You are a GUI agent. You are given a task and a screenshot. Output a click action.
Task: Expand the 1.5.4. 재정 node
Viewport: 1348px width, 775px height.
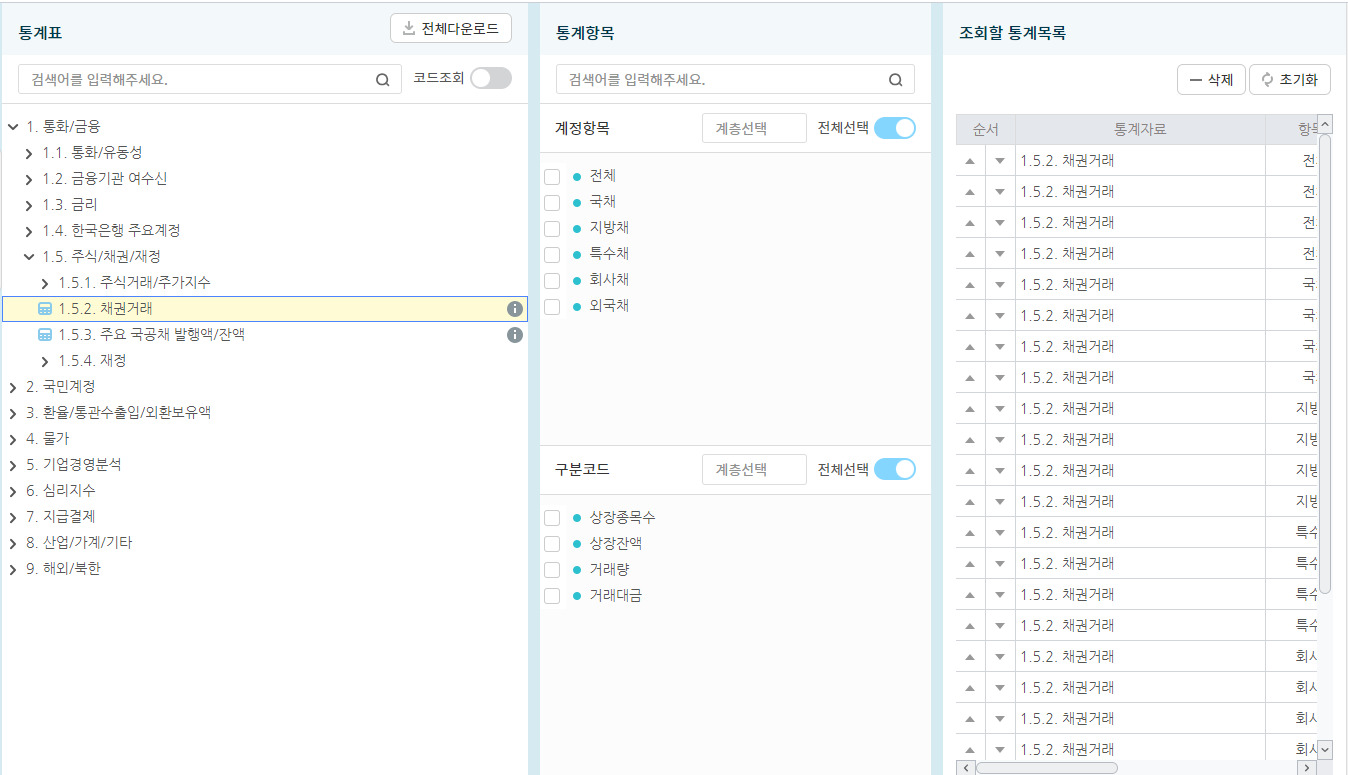tap(45, 361)
